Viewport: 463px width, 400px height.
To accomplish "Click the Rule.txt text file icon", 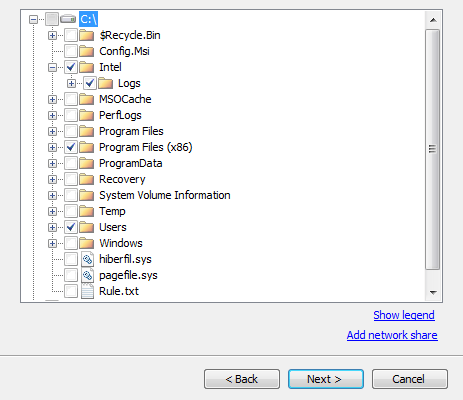I will pos(87,291).
